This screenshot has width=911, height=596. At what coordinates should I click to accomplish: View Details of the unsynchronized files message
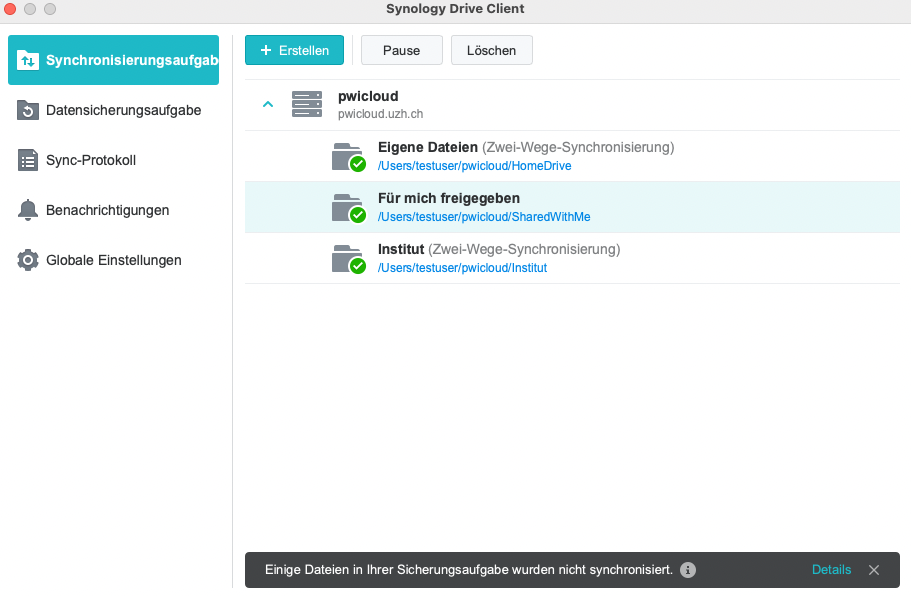tap(831, 570)
